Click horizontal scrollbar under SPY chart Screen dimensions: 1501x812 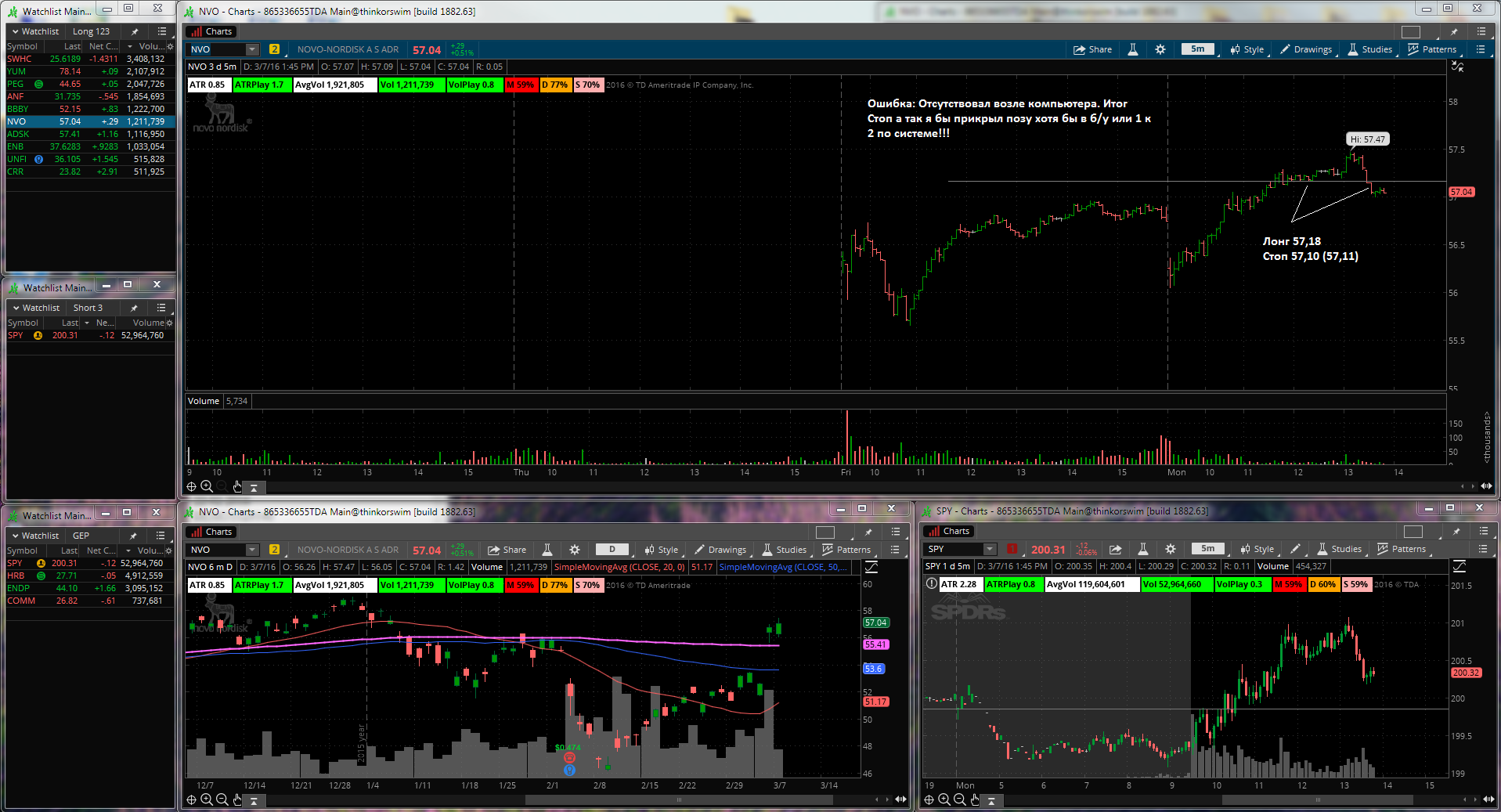[1318, 800]
